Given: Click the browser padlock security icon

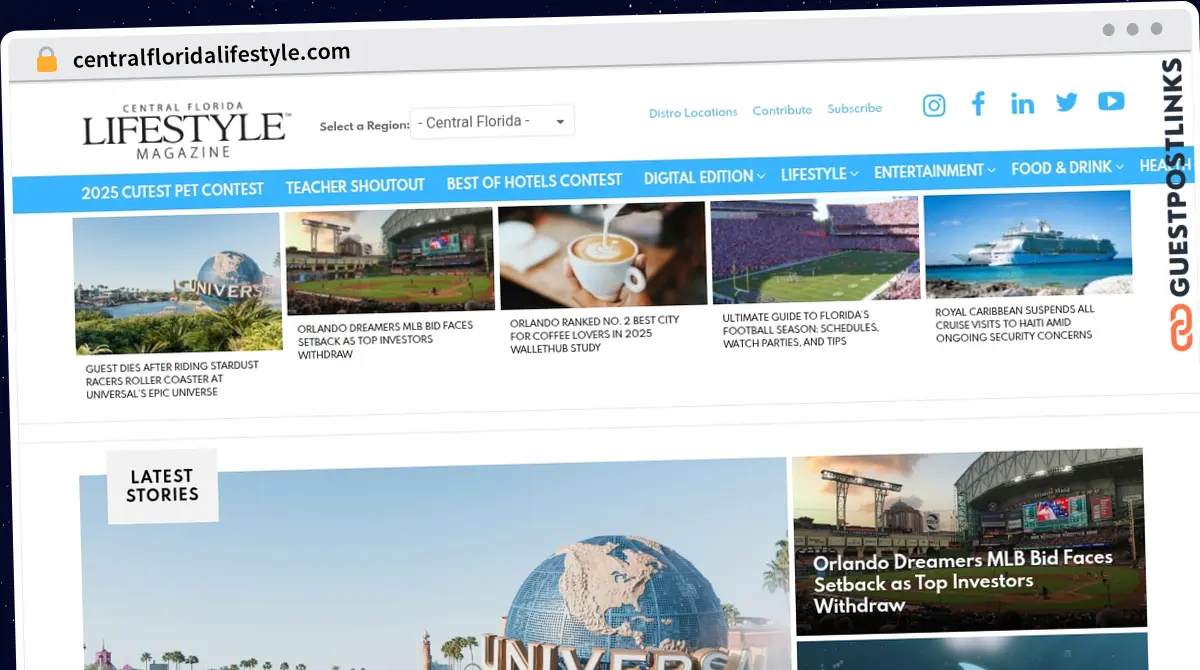Looking at the screenshot, I should tap(47, 60).
